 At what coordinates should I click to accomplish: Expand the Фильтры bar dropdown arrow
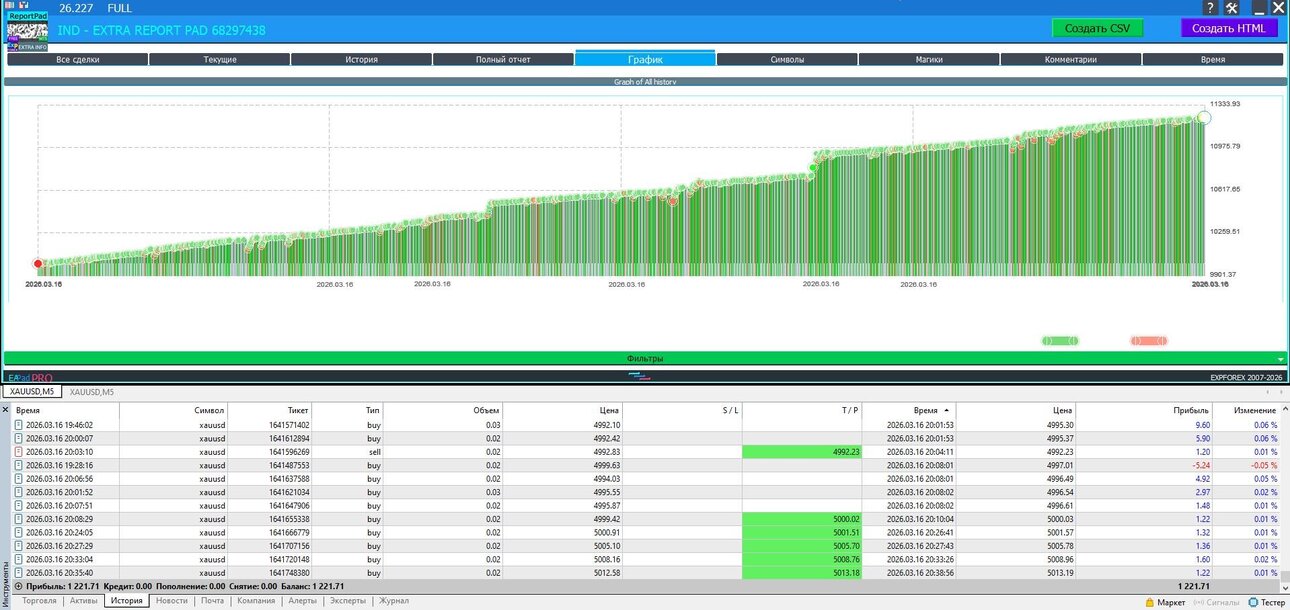1280,358
